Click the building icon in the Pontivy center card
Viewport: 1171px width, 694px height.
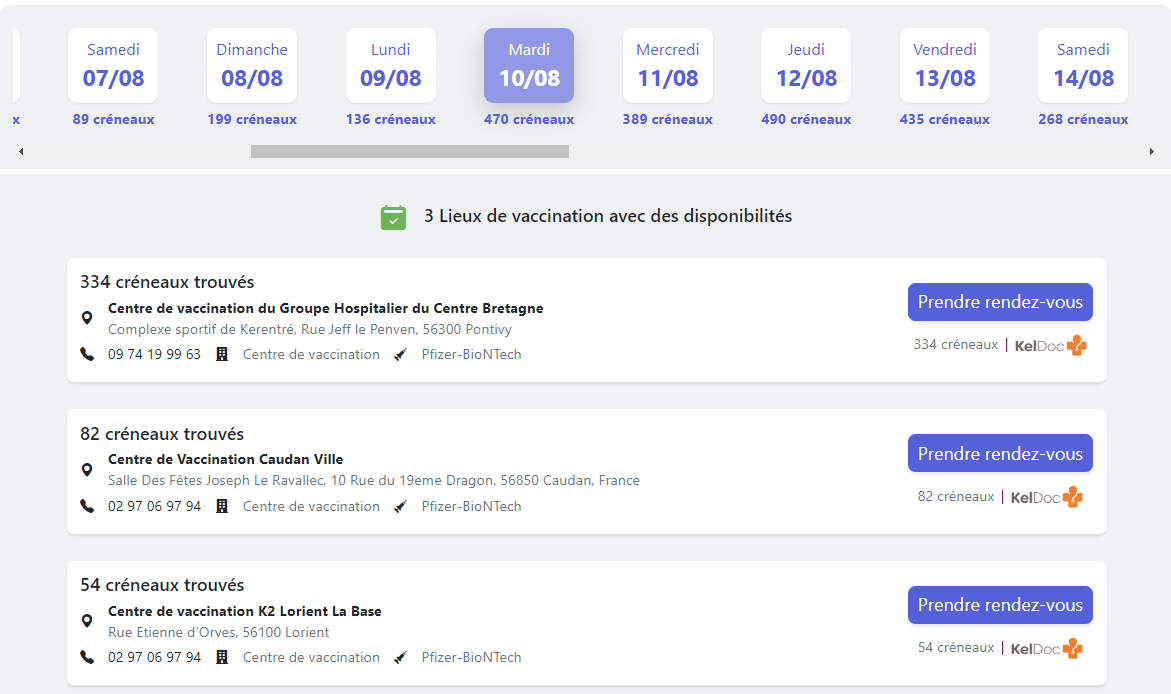pyautogui.click(x=222, y=354)
